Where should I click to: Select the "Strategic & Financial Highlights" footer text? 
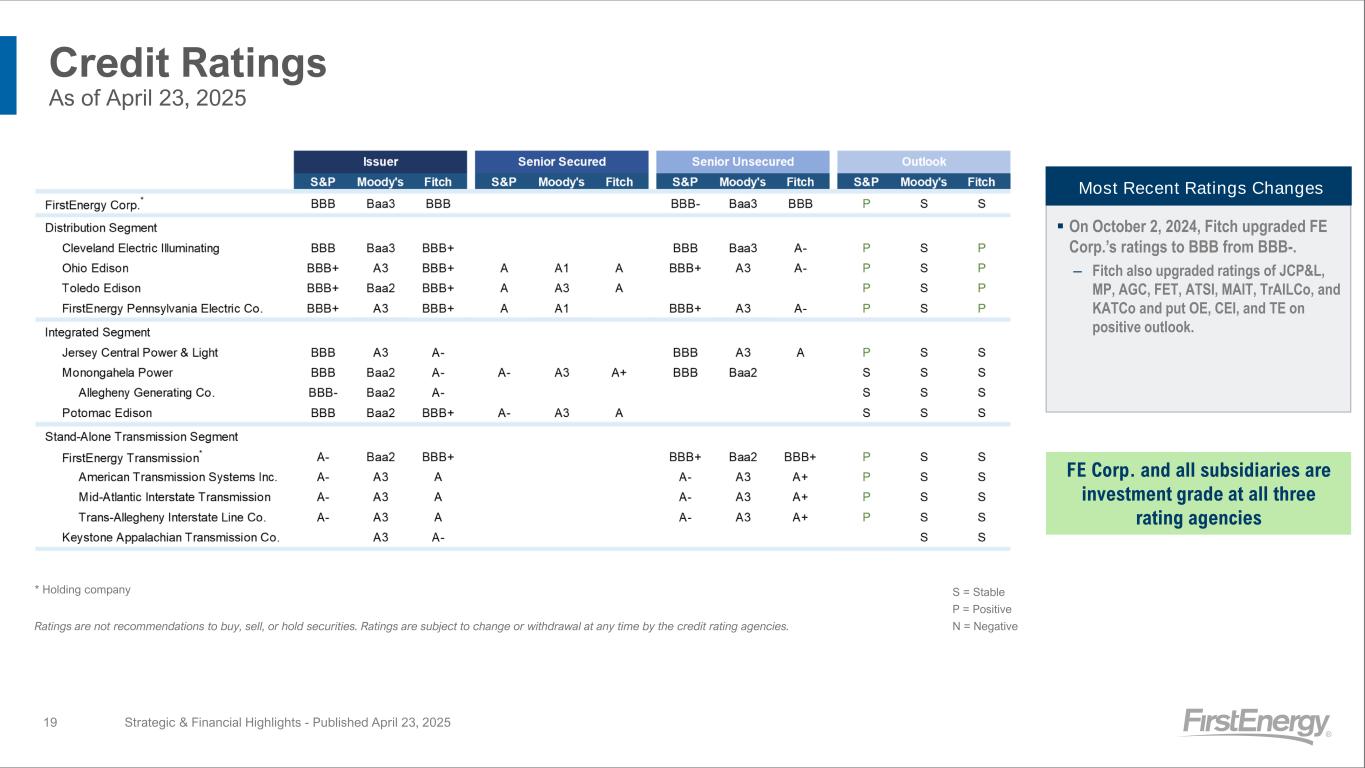[288, 722]
